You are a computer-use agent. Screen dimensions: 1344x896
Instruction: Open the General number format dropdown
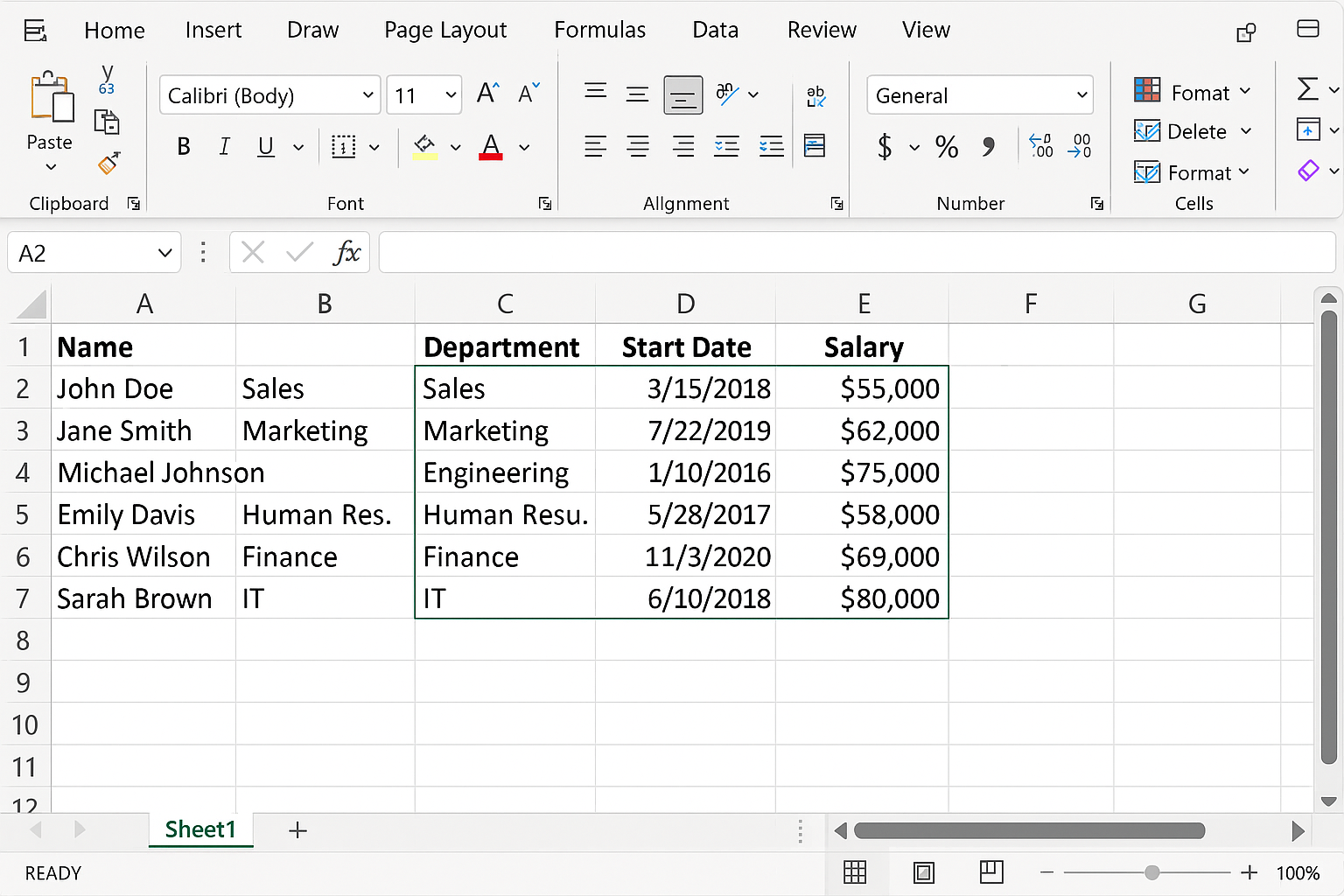(x=1081, y=95)
